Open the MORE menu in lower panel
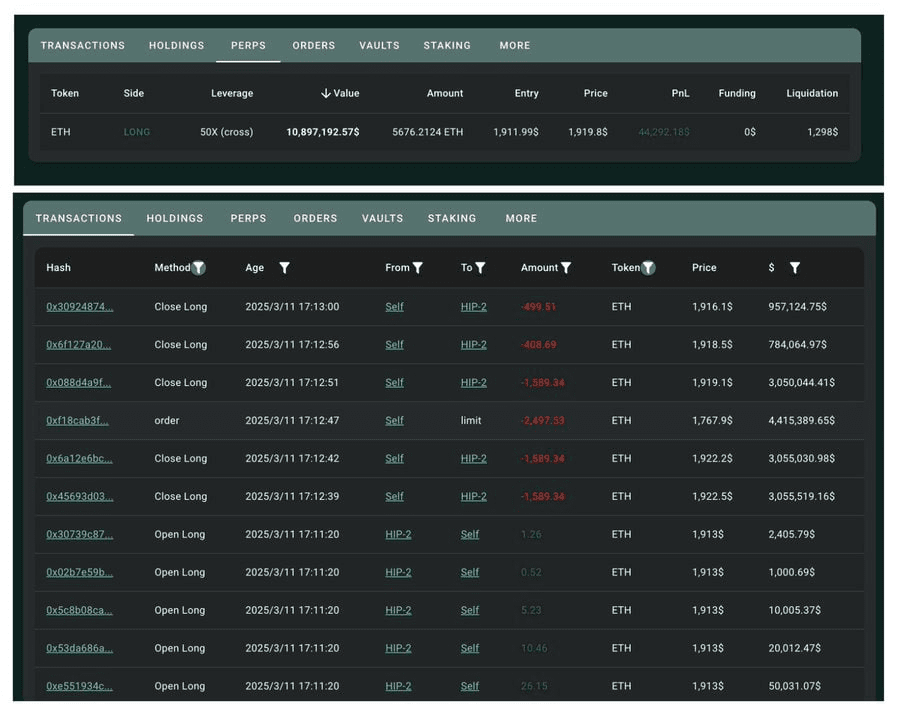 pos(521,218)
